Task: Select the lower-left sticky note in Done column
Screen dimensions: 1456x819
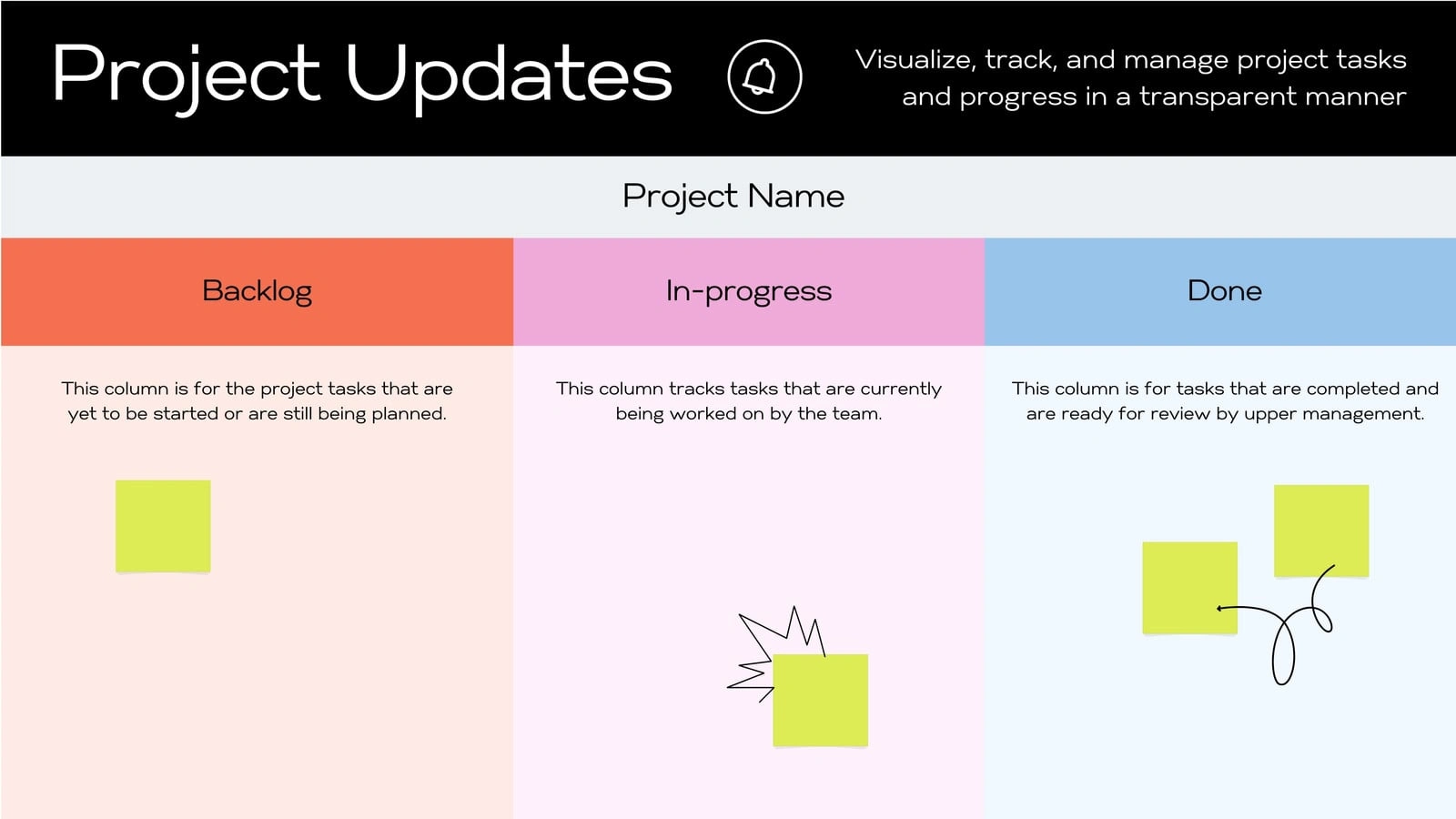Action: point(1189,588)
